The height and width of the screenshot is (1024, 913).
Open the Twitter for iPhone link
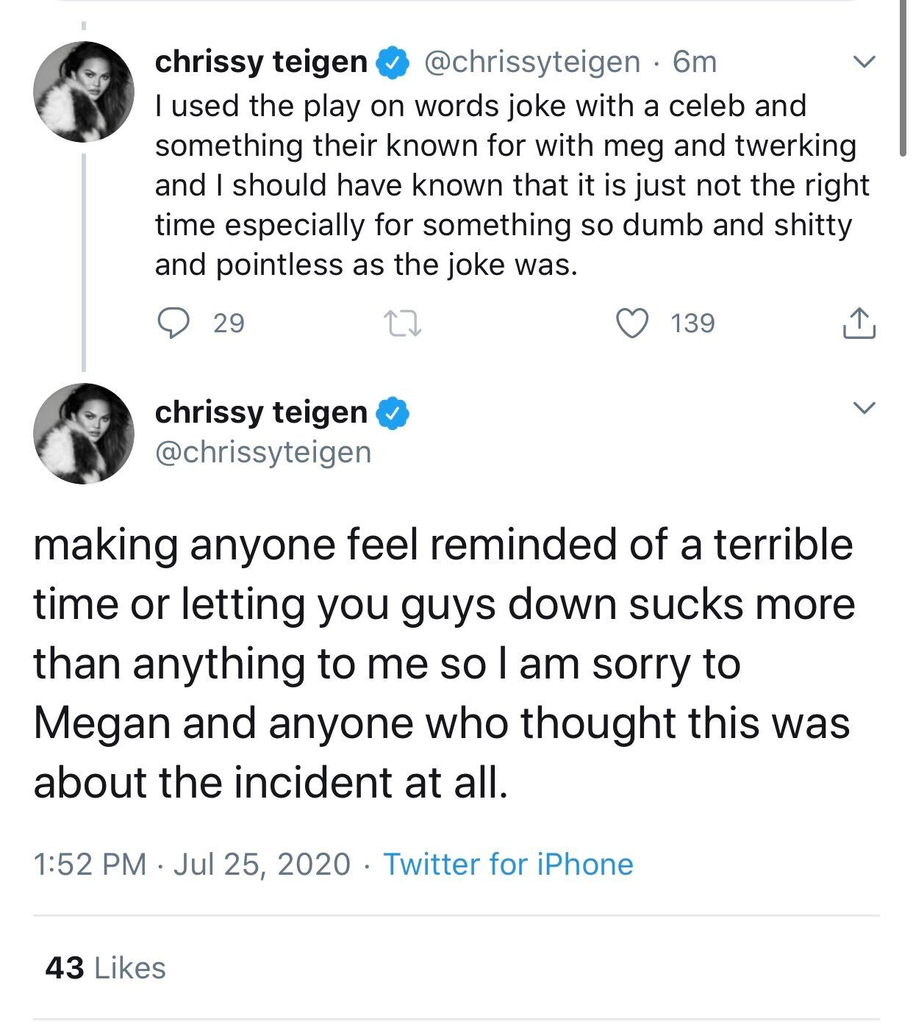coord(508,864)
